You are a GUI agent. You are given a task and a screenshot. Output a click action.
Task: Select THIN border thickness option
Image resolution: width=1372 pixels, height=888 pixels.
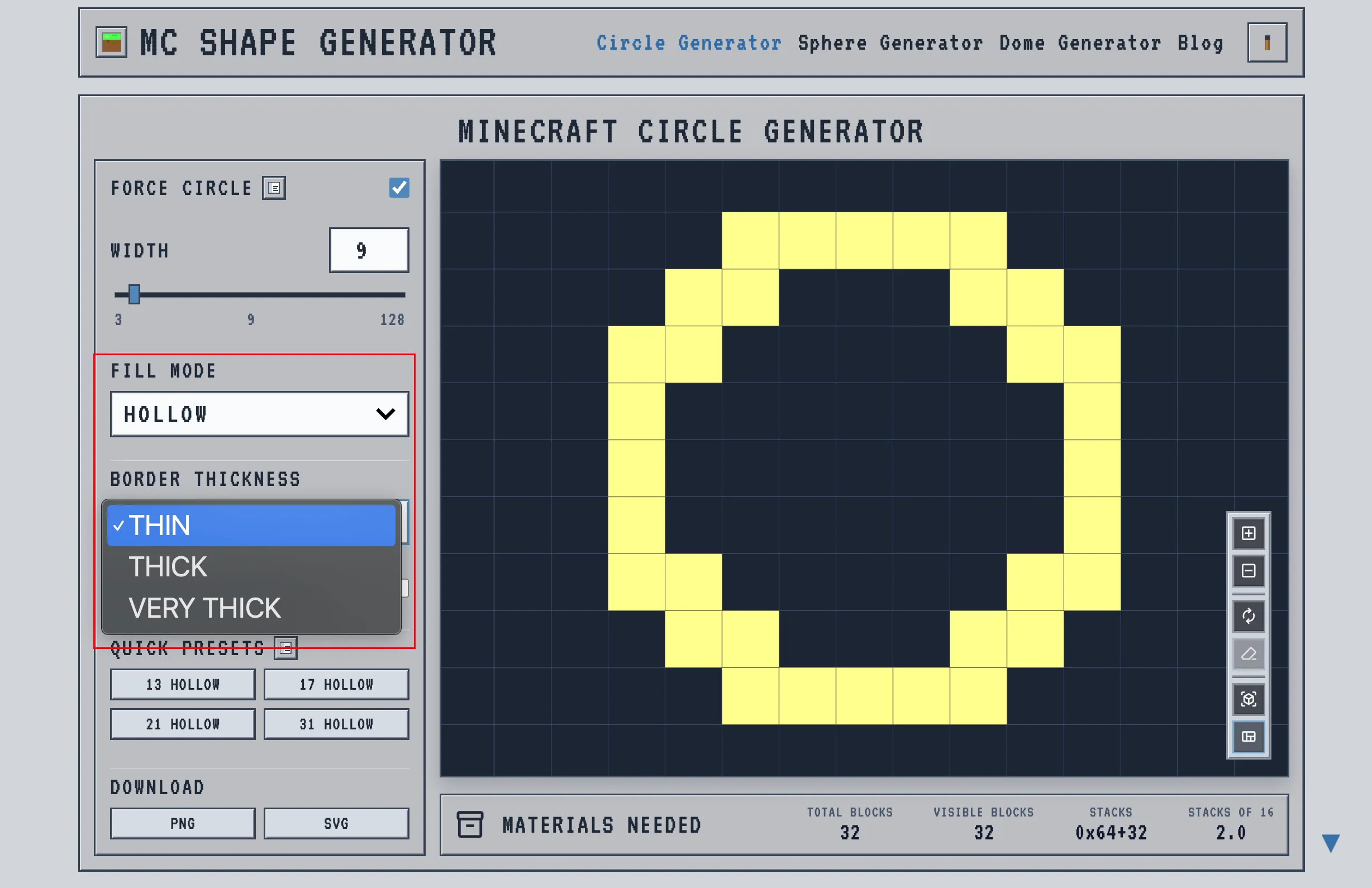251,526
